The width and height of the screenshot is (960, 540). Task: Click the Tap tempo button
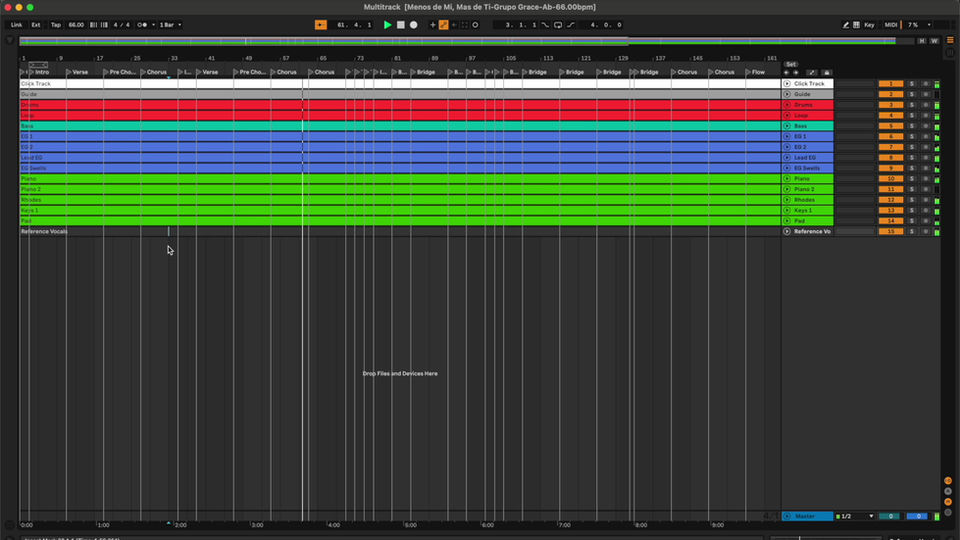pos(56,25)
